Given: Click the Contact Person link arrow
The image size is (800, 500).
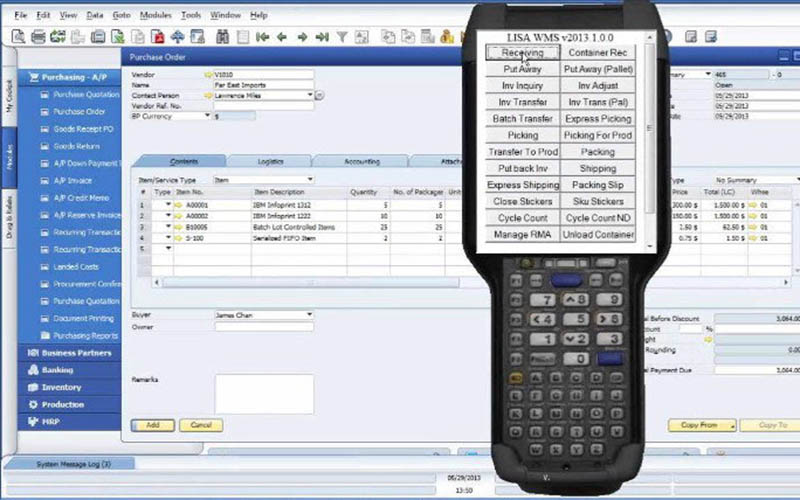Looking at the screenshot, I should coord(208,95).
